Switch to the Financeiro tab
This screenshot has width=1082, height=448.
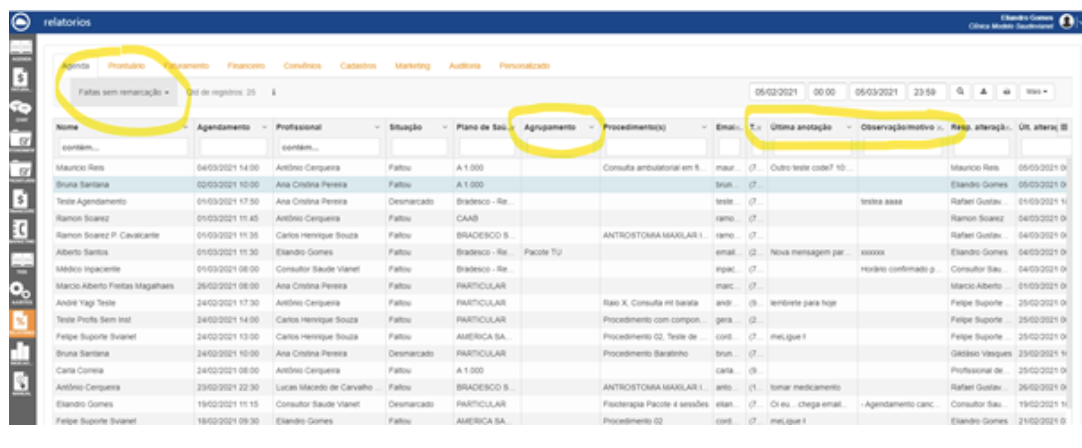(246, 66)
